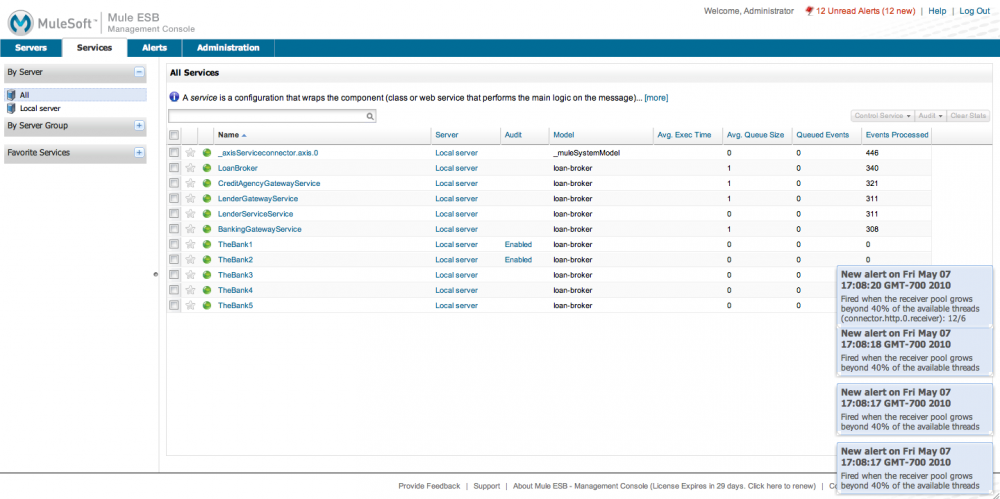Click the red alert flag icon in header

[x=809, y=11]
